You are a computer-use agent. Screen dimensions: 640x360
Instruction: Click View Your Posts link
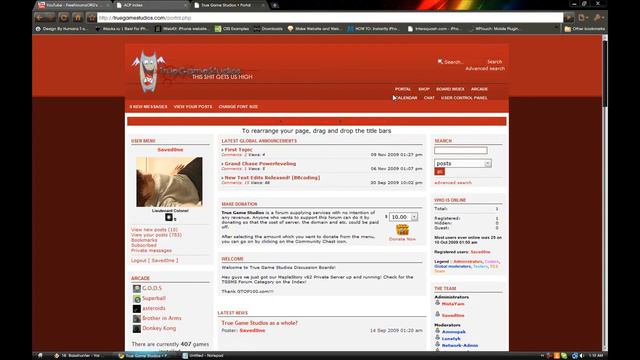click(x=193, y=107)
